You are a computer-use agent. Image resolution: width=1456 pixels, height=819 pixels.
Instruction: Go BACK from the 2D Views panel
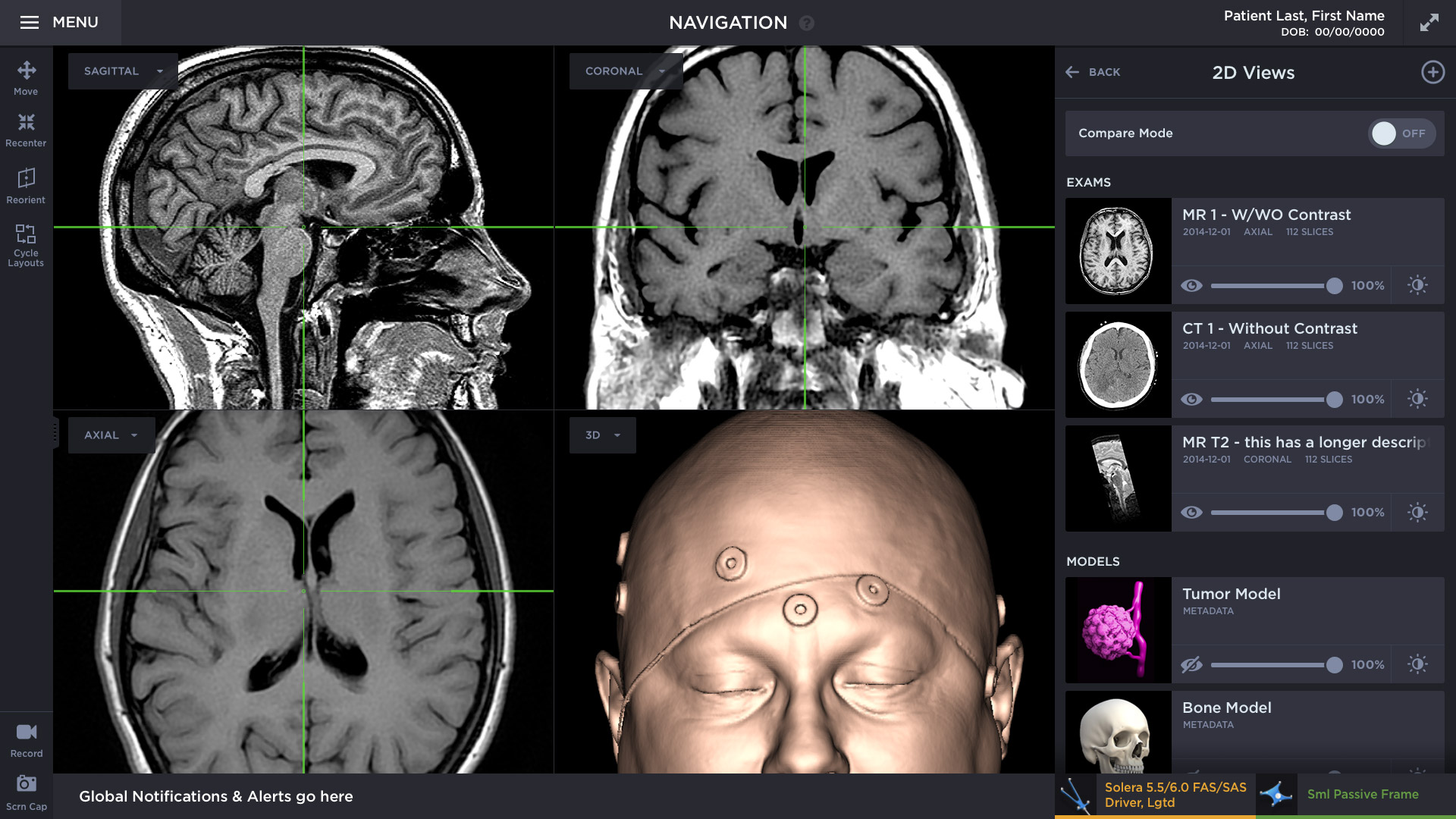(1093, 72)
